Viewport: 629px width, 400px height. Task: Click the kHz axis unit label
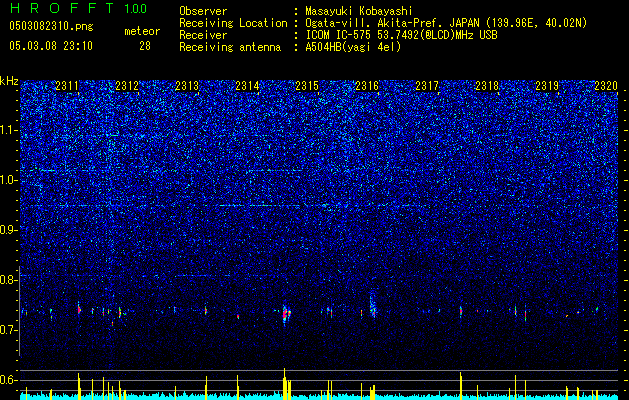coord(9,81)
